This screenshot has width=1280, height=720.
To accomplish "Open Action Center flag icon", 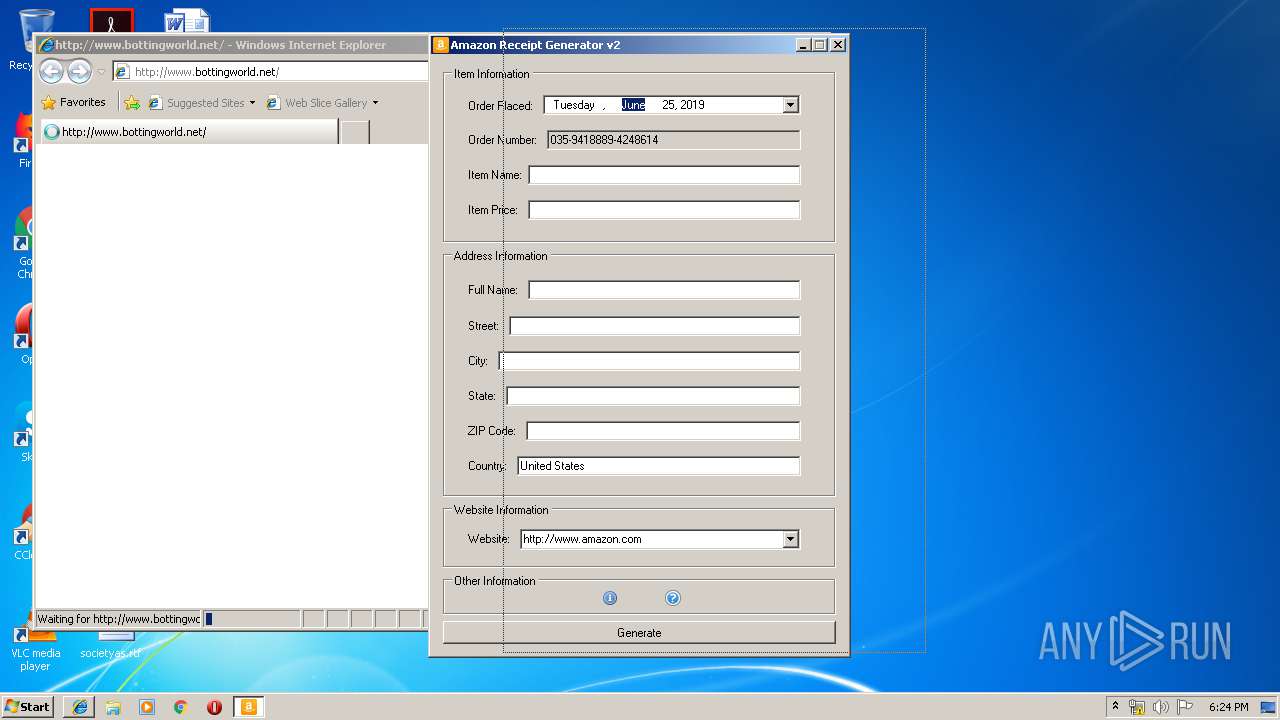I will click(1185, 707).
